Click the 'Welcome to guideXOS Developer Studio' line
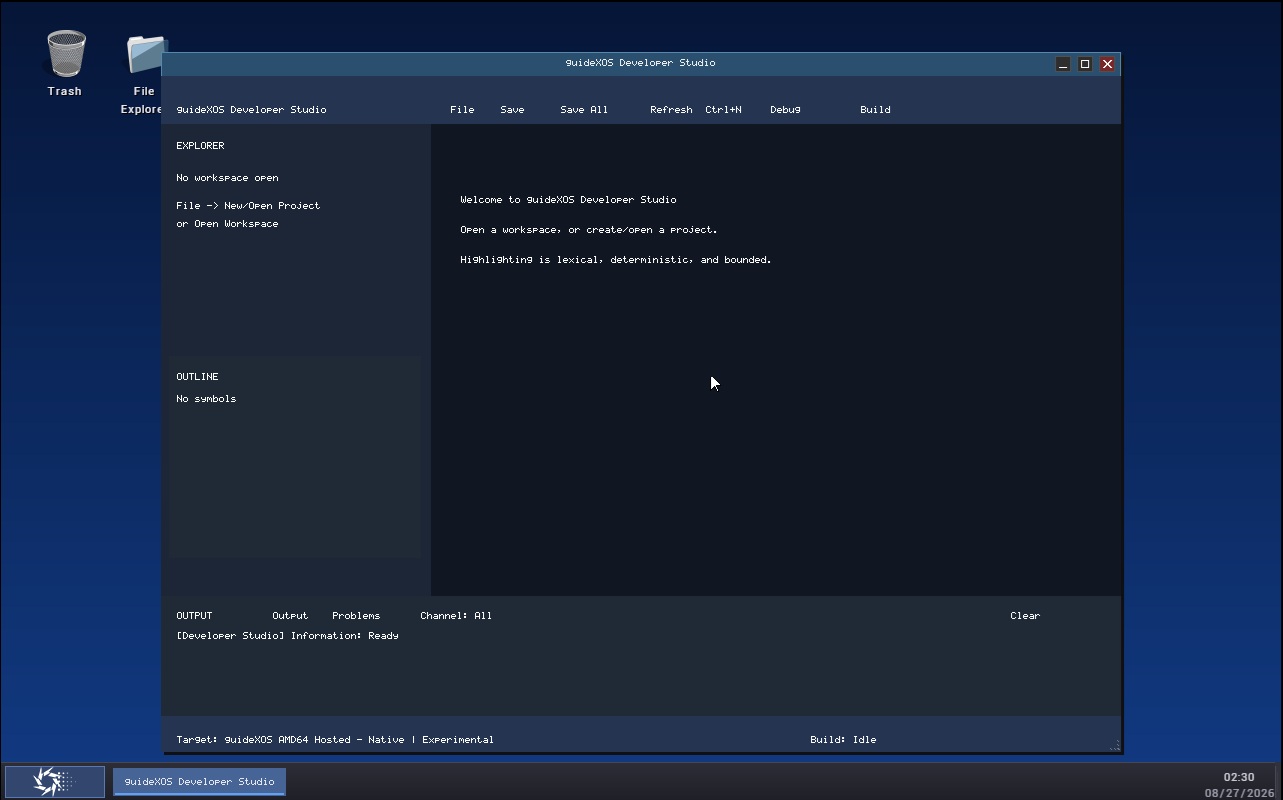 (568, 200)
